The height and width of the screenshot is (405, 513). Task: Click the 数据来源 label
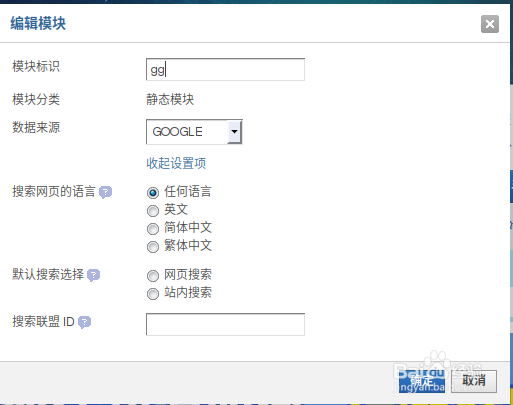tap(36, 127)
